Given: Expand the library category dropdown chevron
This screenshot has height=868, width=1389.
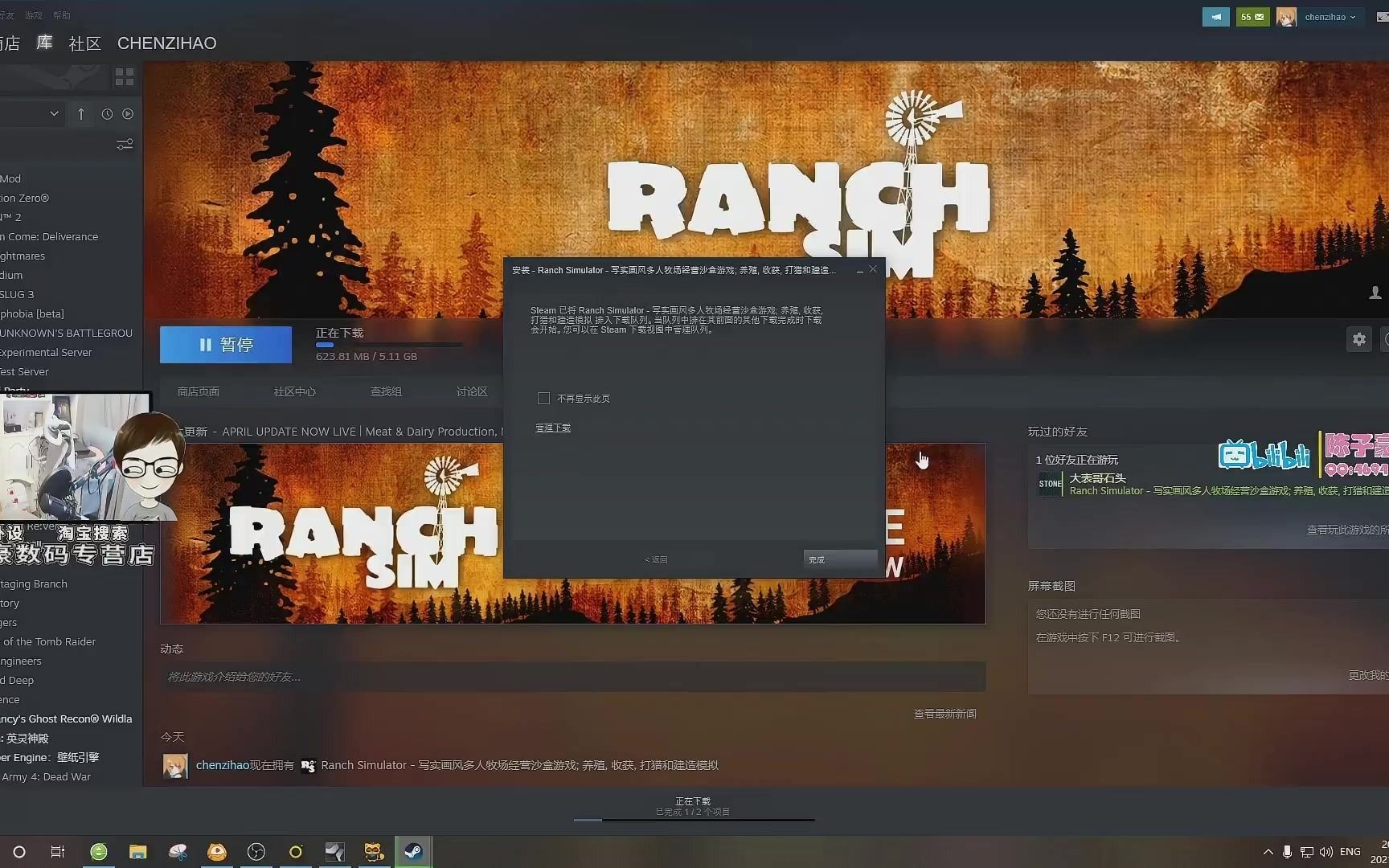Looking at the screenshot, I should coord(54,114).
